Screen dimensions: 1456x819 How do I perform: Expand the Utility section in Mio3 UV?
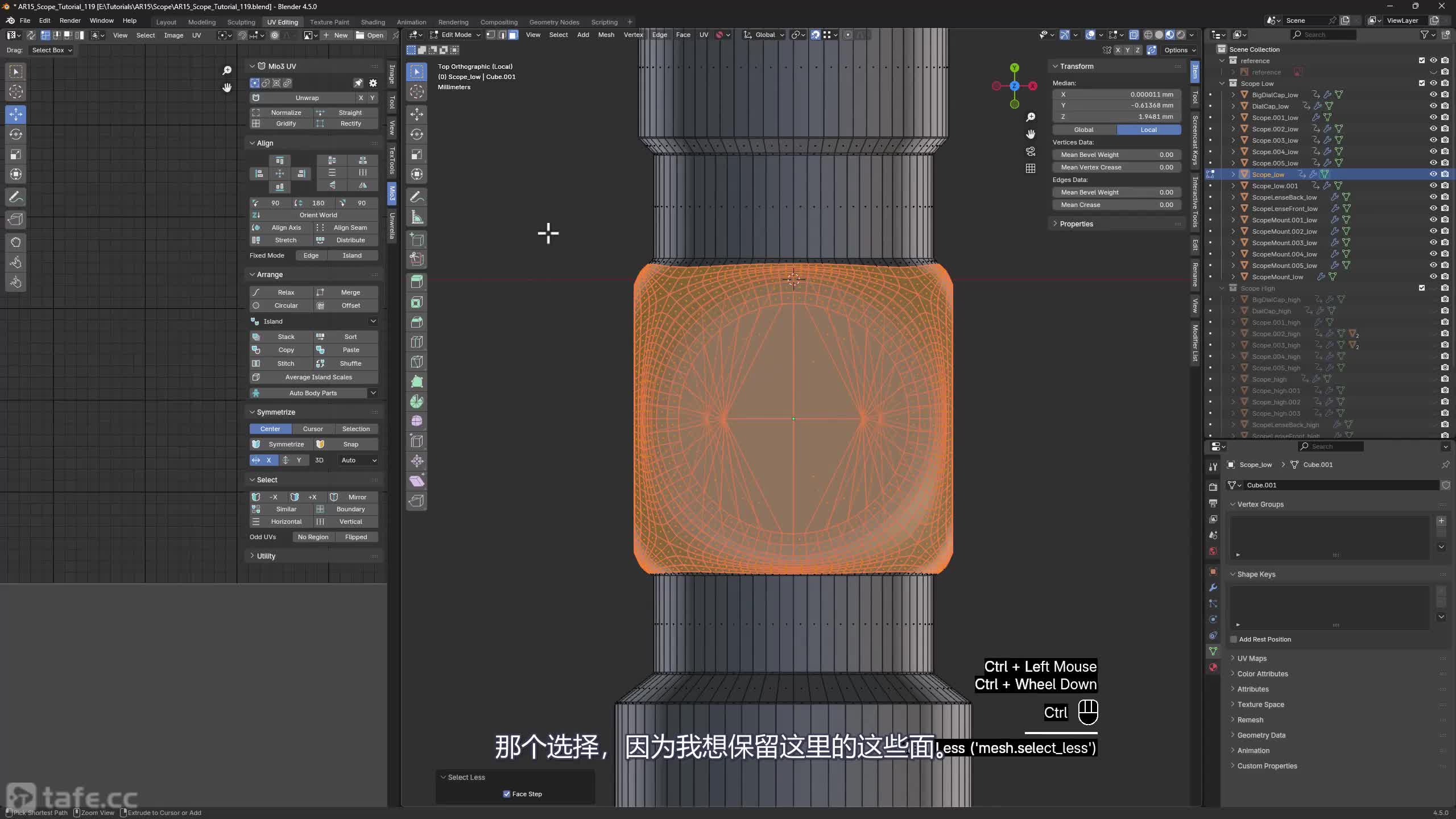(266, 556)
